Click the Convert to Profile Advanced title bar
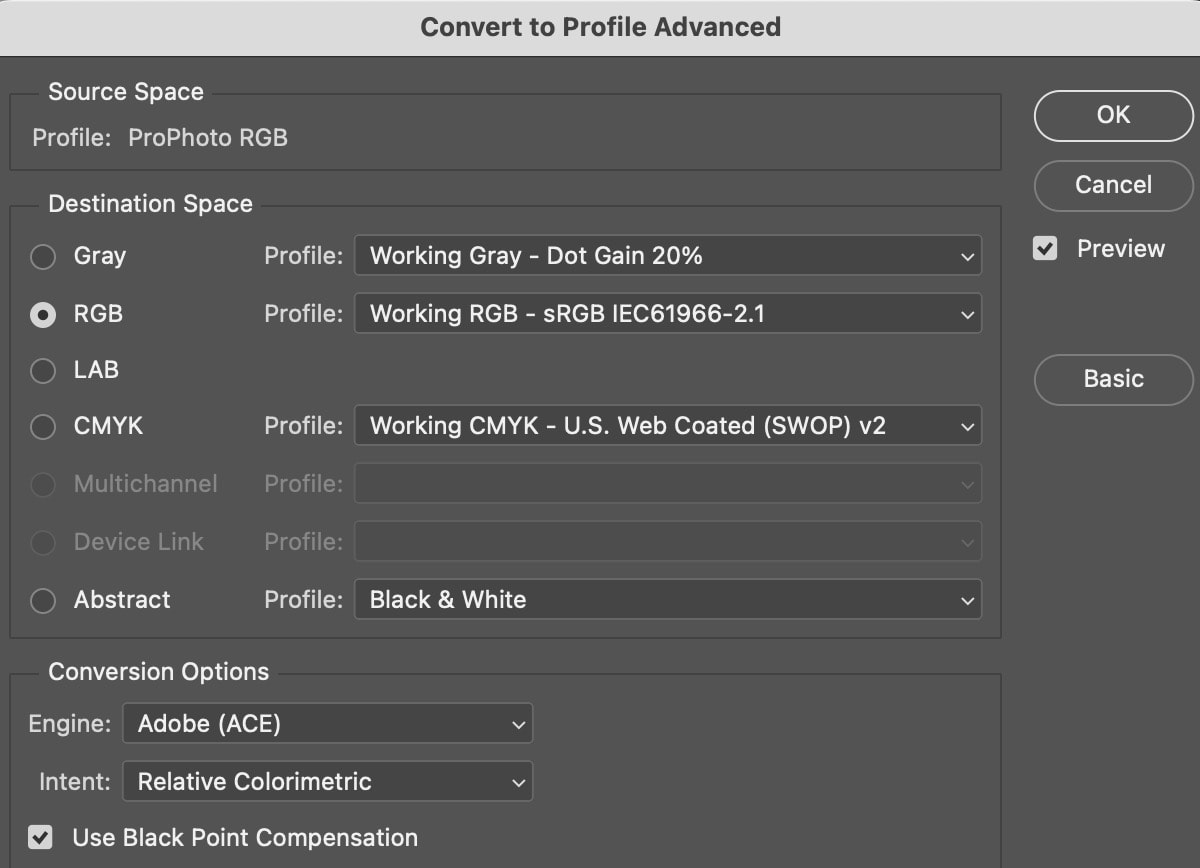 click(600, 27)
